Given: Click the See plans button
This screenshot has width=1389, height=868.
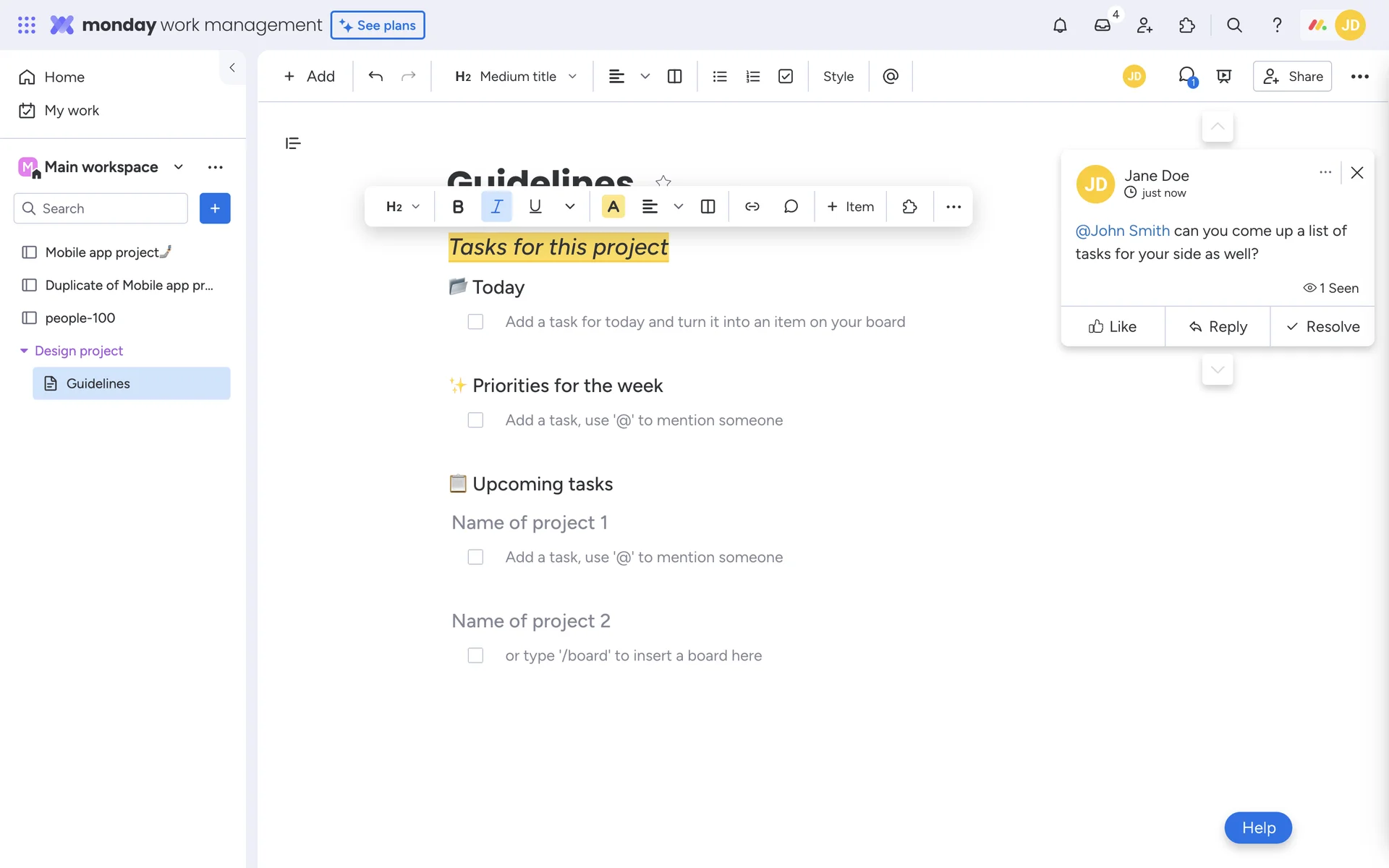Looking at the screenshot, I should [378, 25].
